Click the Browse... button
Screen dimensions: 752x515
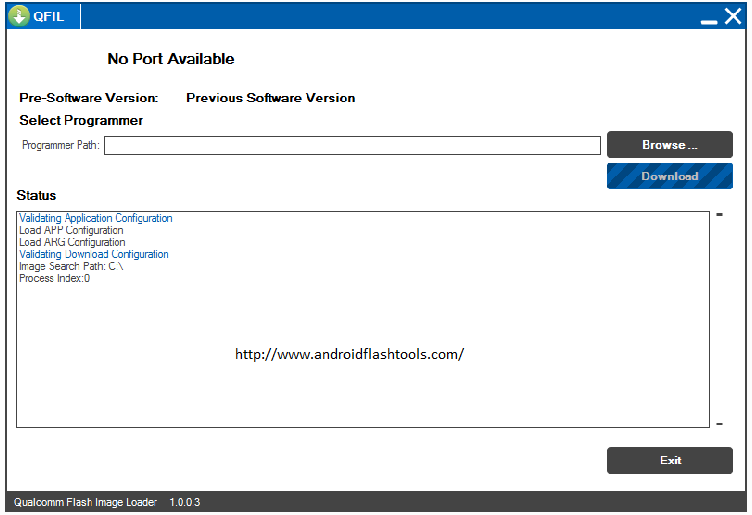coord(669,145)
